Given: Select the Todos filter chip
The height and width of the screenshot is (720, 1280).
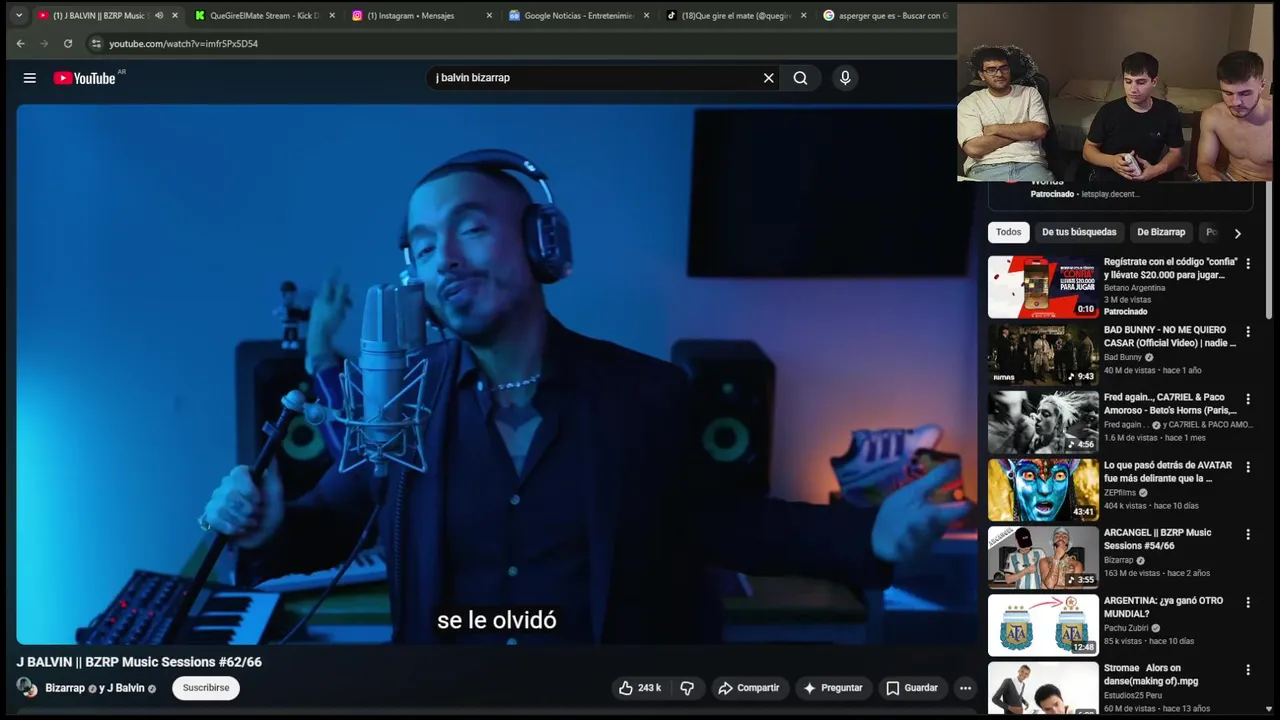Looking at the screenshot, I should 1008,232.
